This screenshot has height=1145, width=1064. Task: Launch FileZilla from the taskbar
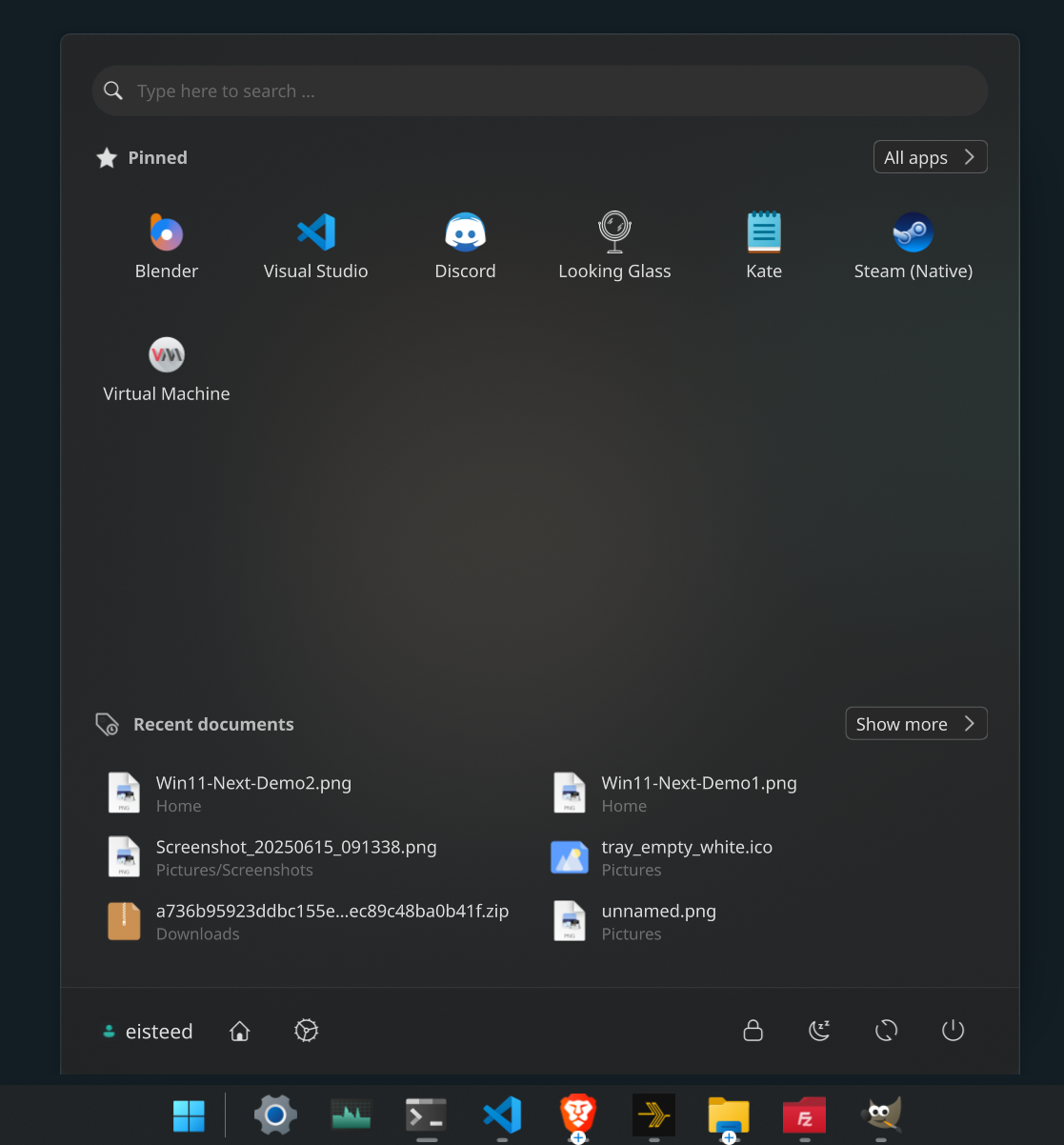click(804, 1115)
